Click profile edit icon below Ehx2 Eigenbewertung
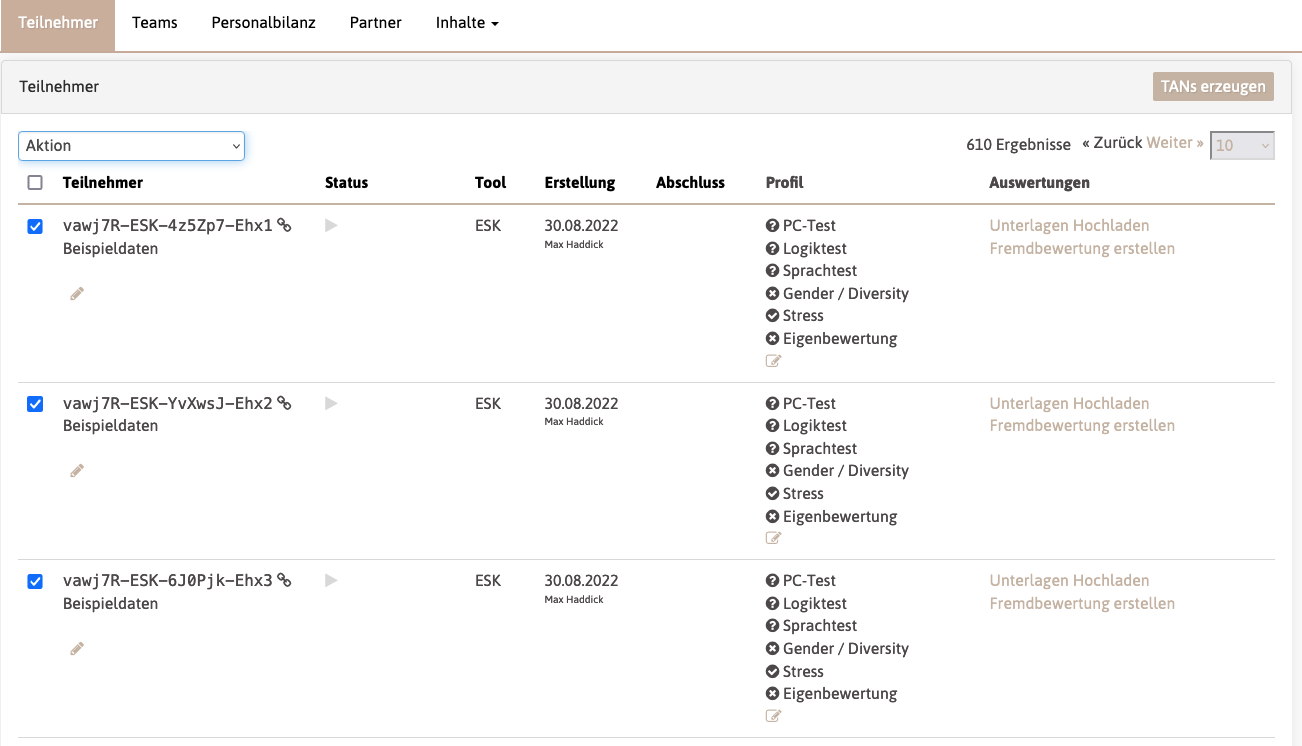 pos(773,538)
